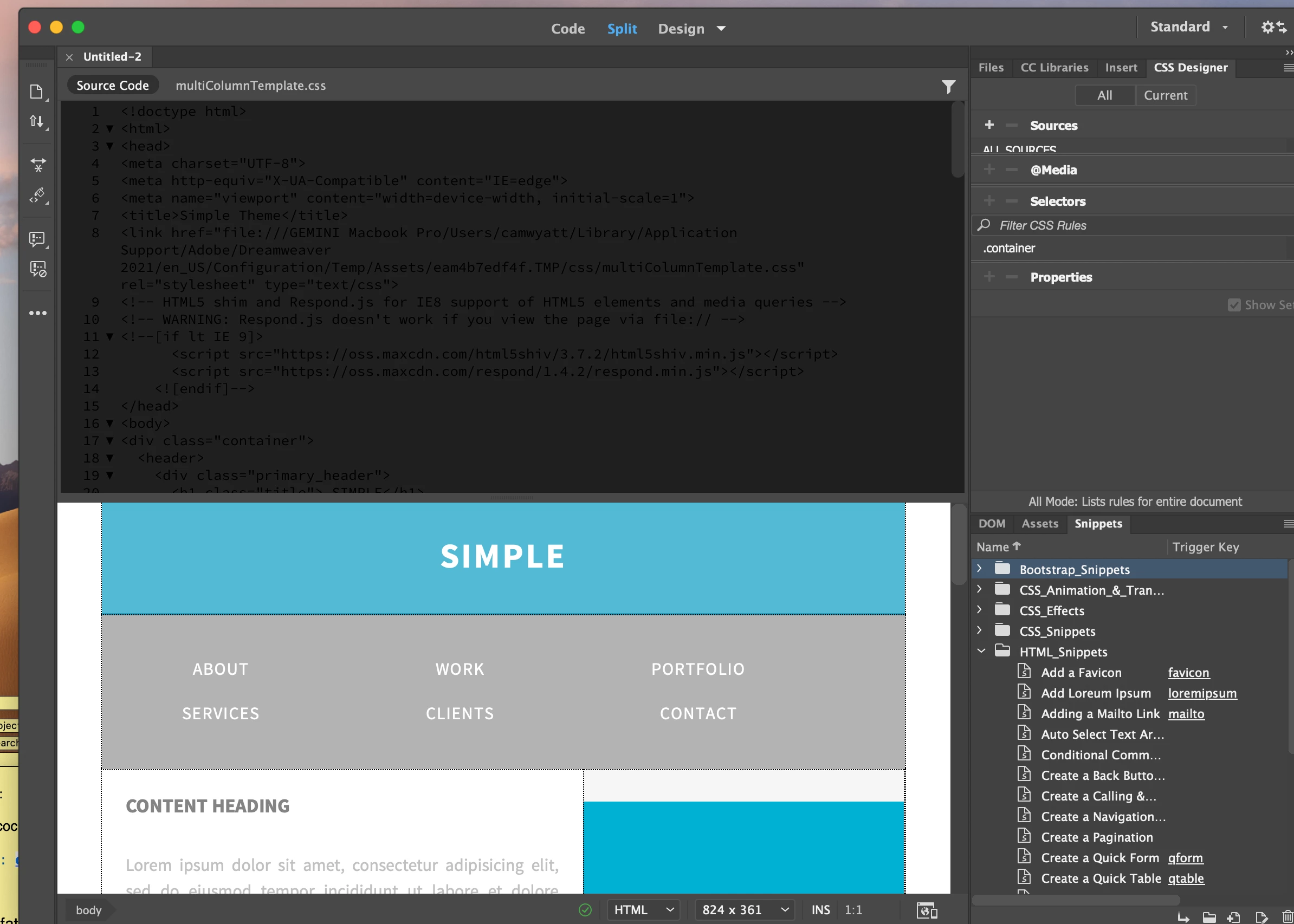The height and width of the screenshot is (924, 1294).
Task: Switch CSS Designer to Current mode
Action: coord(1165,95)
